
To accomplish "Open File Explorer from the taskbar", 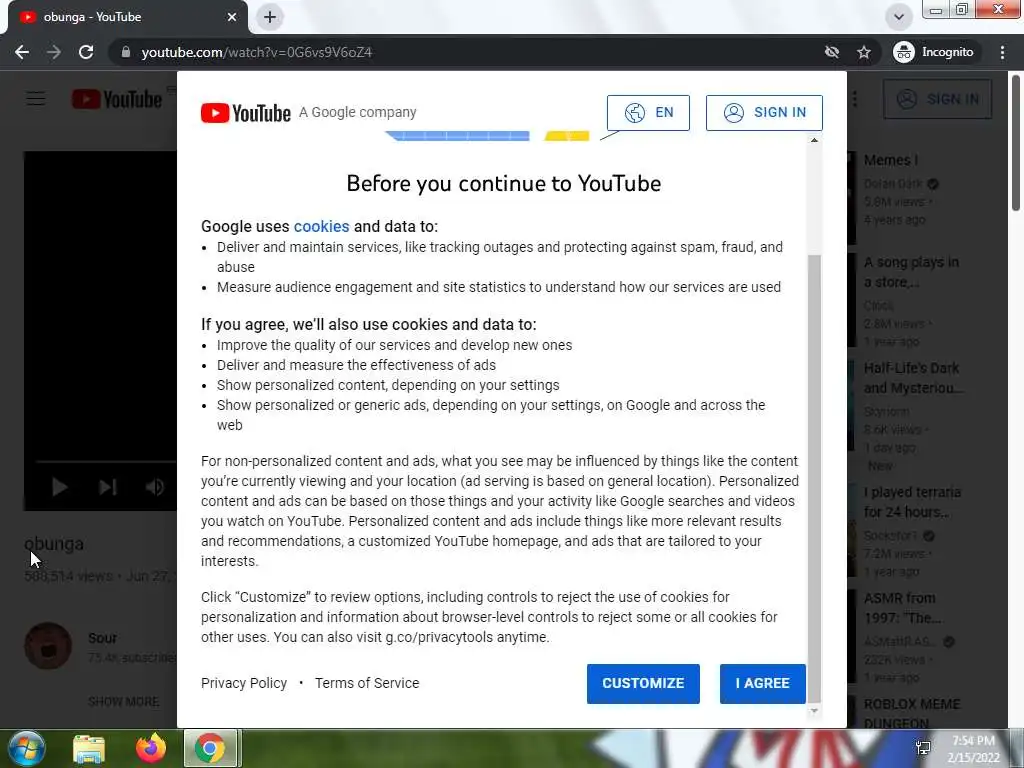I will pos(89,749).
